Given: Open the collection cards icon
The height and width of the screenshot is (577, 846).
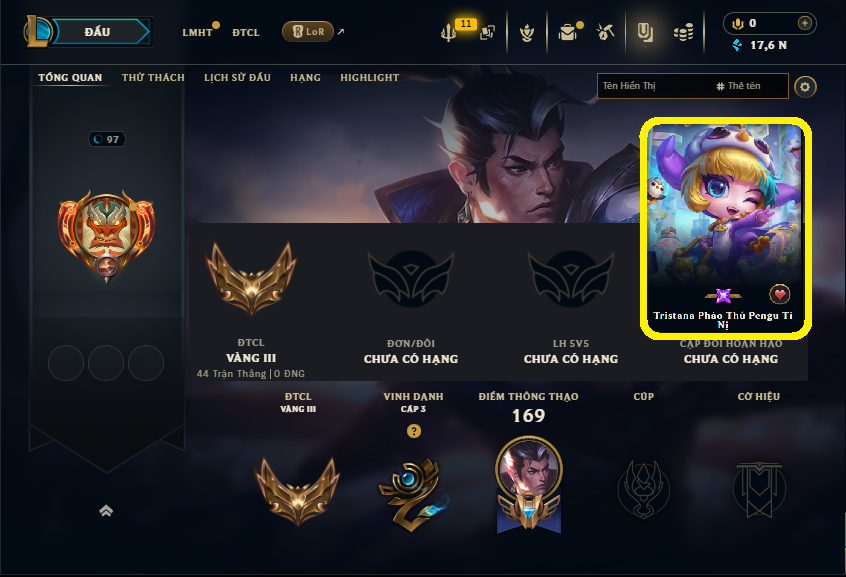Looking at the screenshot, I should point(487,32).
